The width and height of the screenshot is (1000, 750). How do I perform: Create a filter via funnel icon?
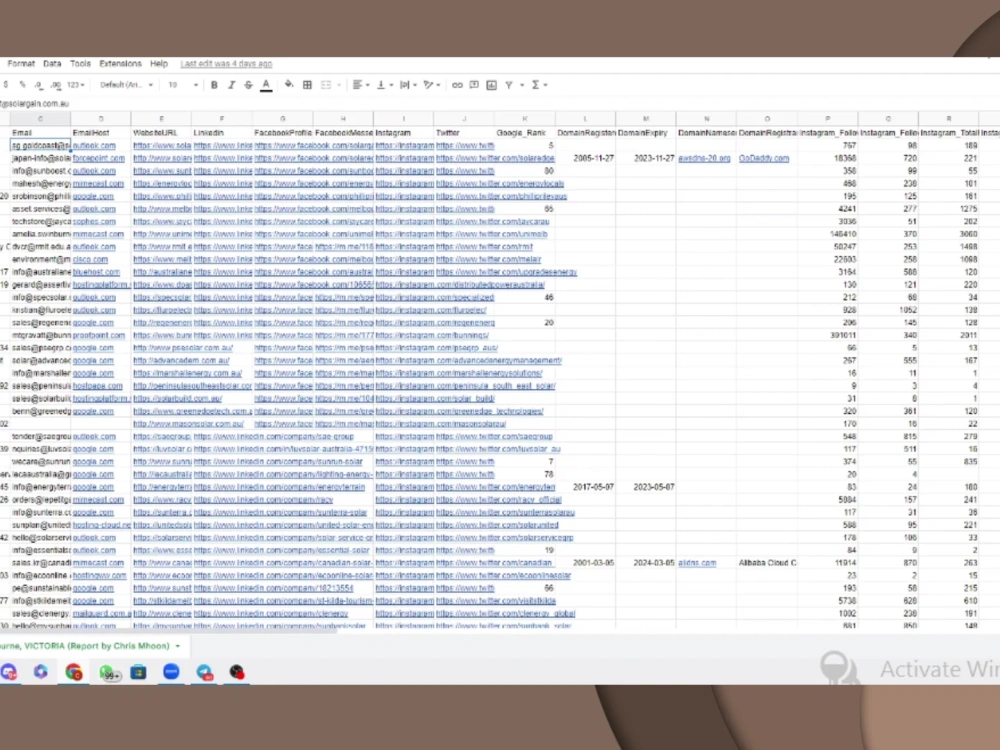(509, 85)
